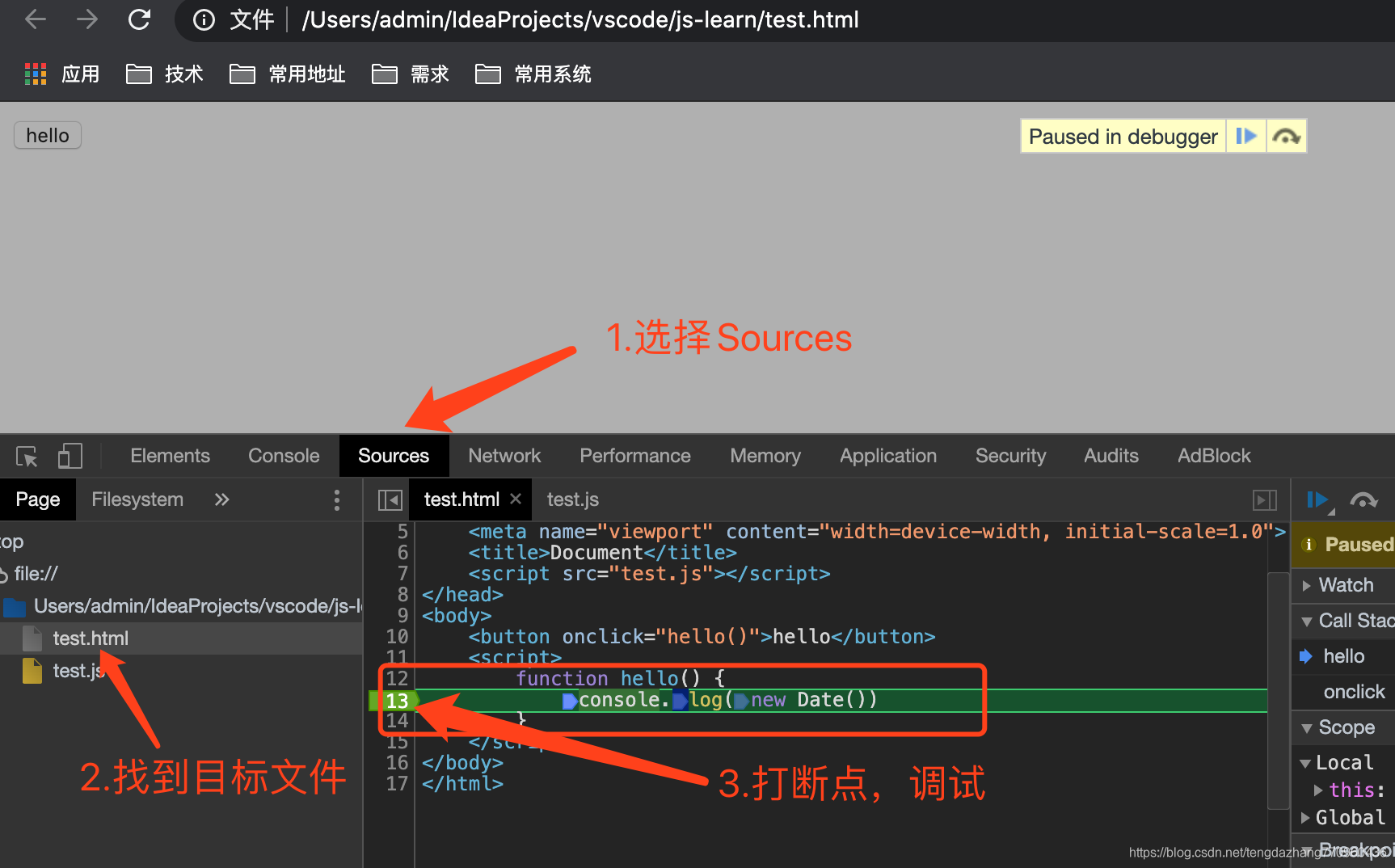Collapse the Call Stack section
Screen dimensions: 1395x868
[1343, 621]
